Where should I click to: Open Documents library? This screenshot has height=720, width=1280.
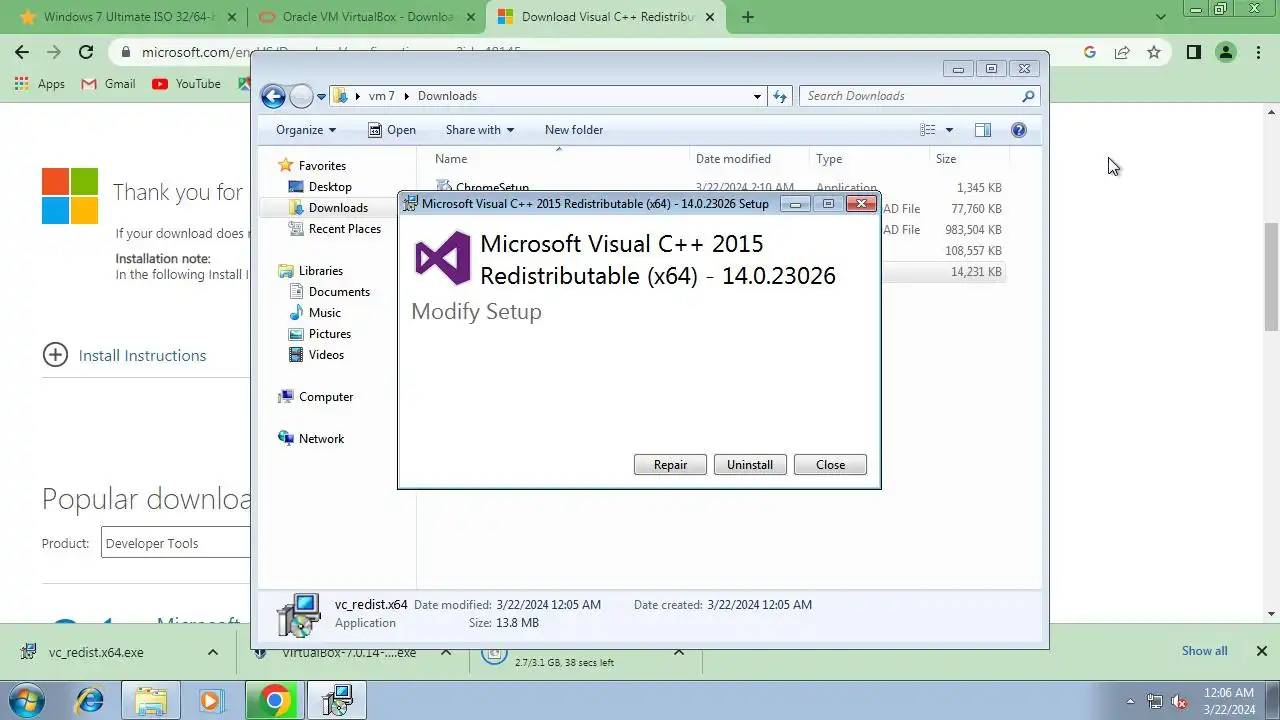329,292
